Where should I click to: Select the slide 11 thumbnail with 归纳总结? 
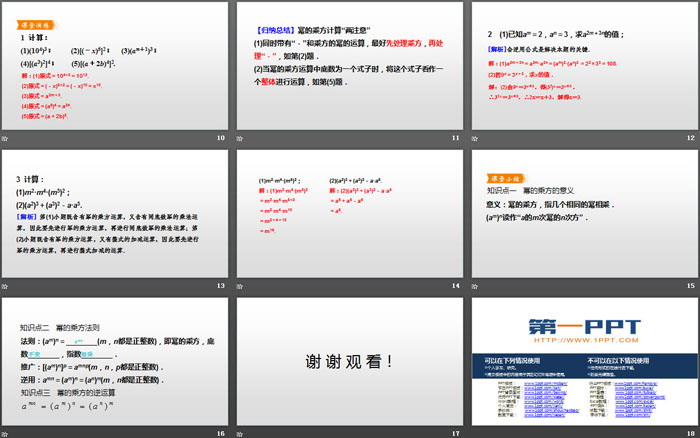(x=349, y=65)
